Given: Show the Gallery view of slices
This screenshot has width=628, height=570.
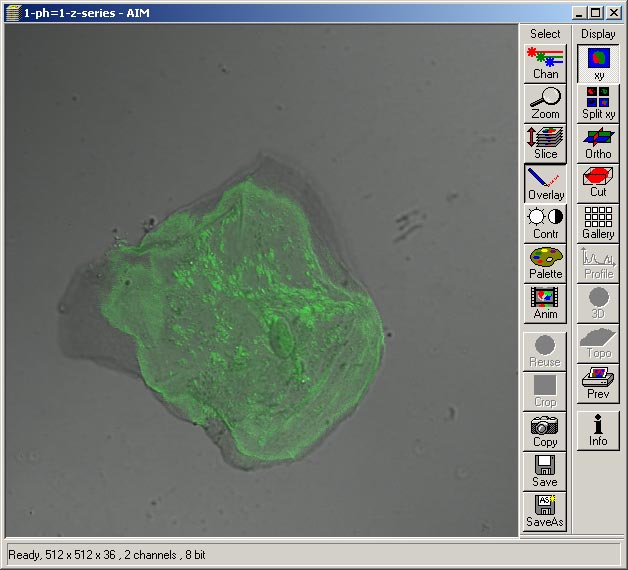Looking at the screenshot, I should (598, 224).
